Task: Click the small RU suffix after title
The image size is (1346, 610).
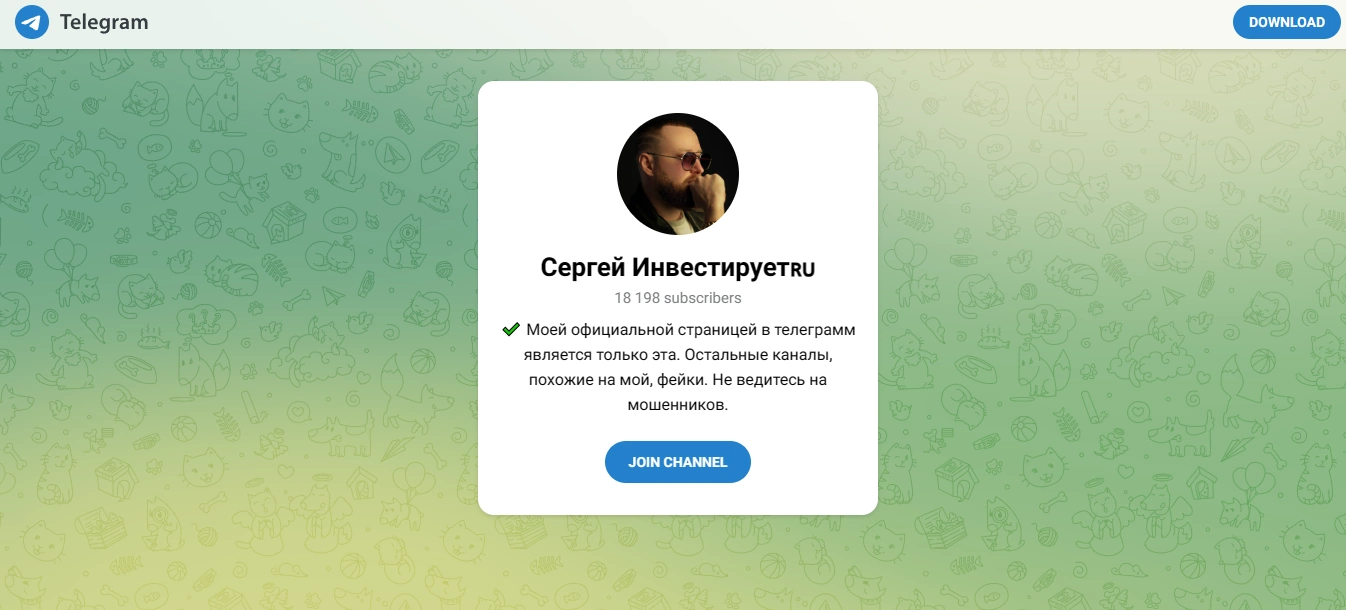Action: point(803,269)
